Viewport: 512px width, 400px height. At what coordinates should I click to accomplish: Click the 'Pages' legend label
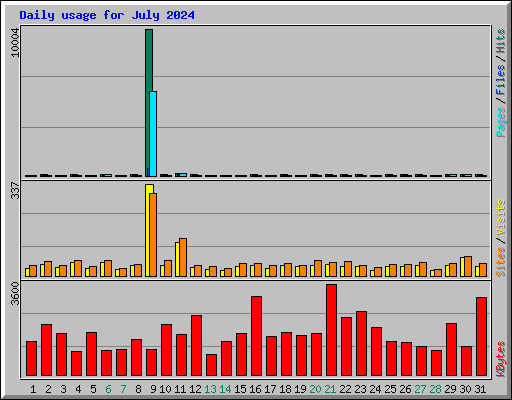500,122
